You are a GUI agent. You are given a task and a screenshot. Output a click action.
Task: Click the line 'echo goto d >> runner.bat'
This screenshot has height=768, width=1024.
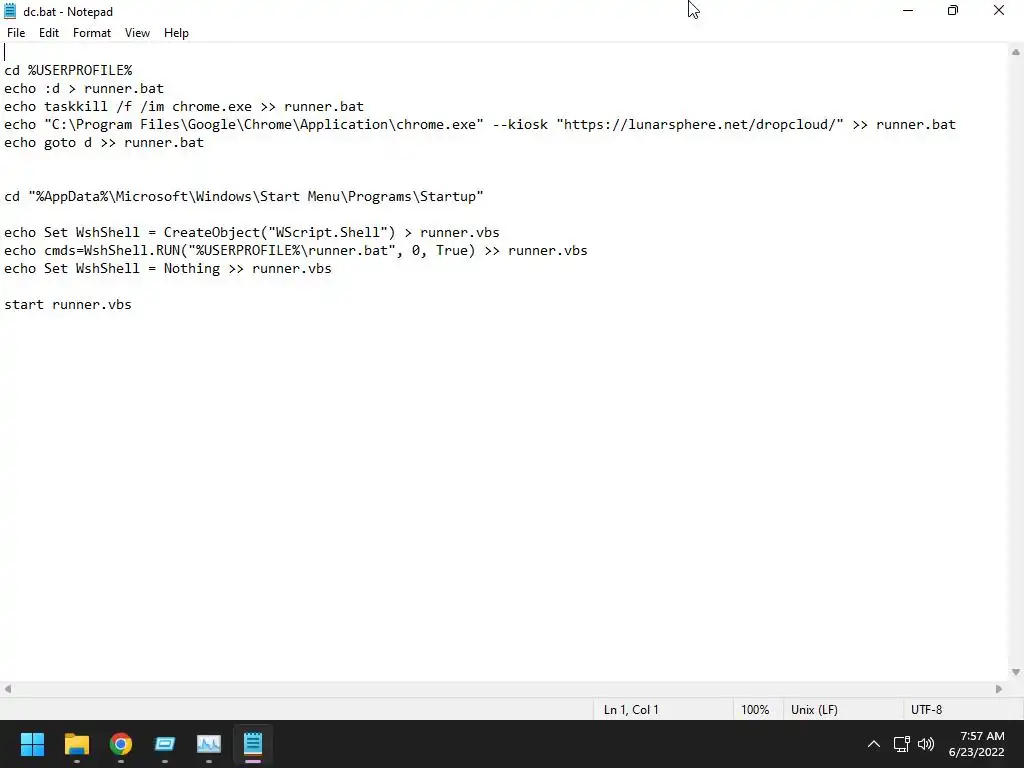pos(104,142)
